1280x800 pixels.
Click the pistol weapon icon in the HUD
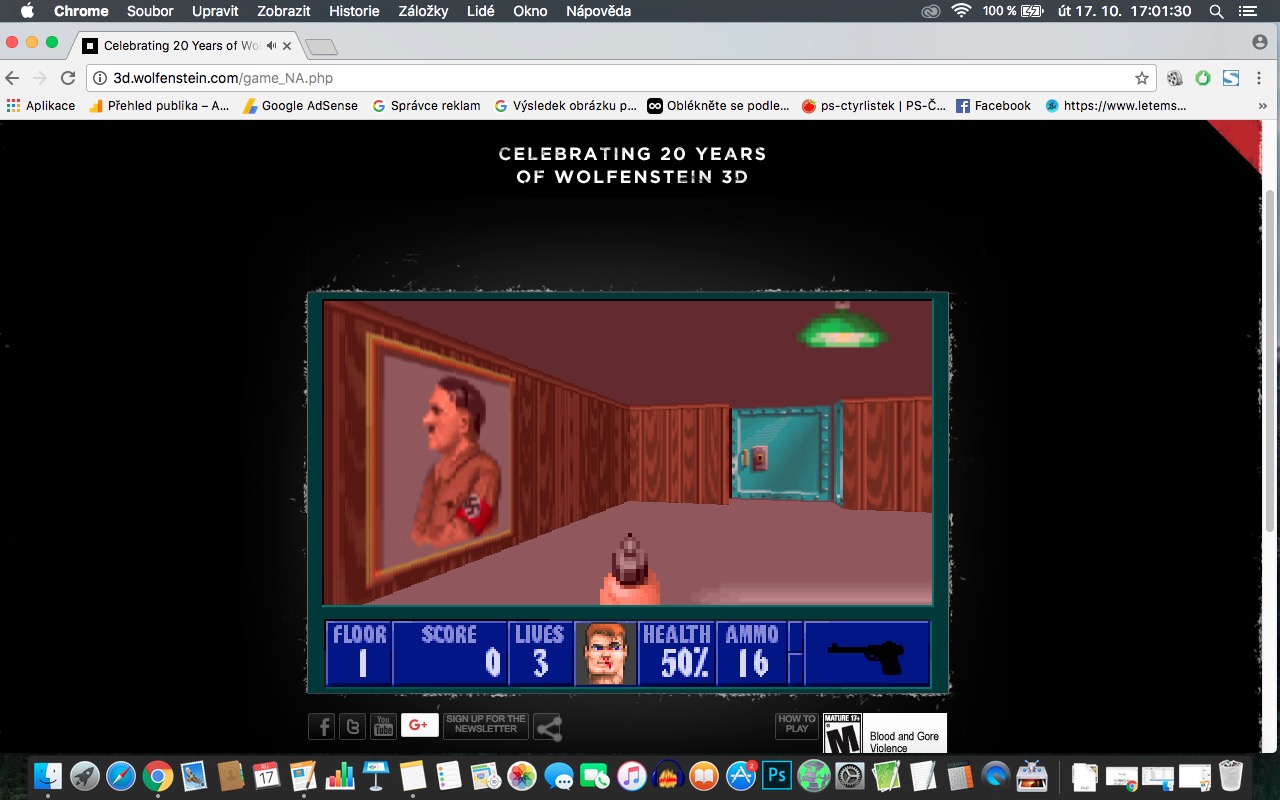tap(866, 655)
